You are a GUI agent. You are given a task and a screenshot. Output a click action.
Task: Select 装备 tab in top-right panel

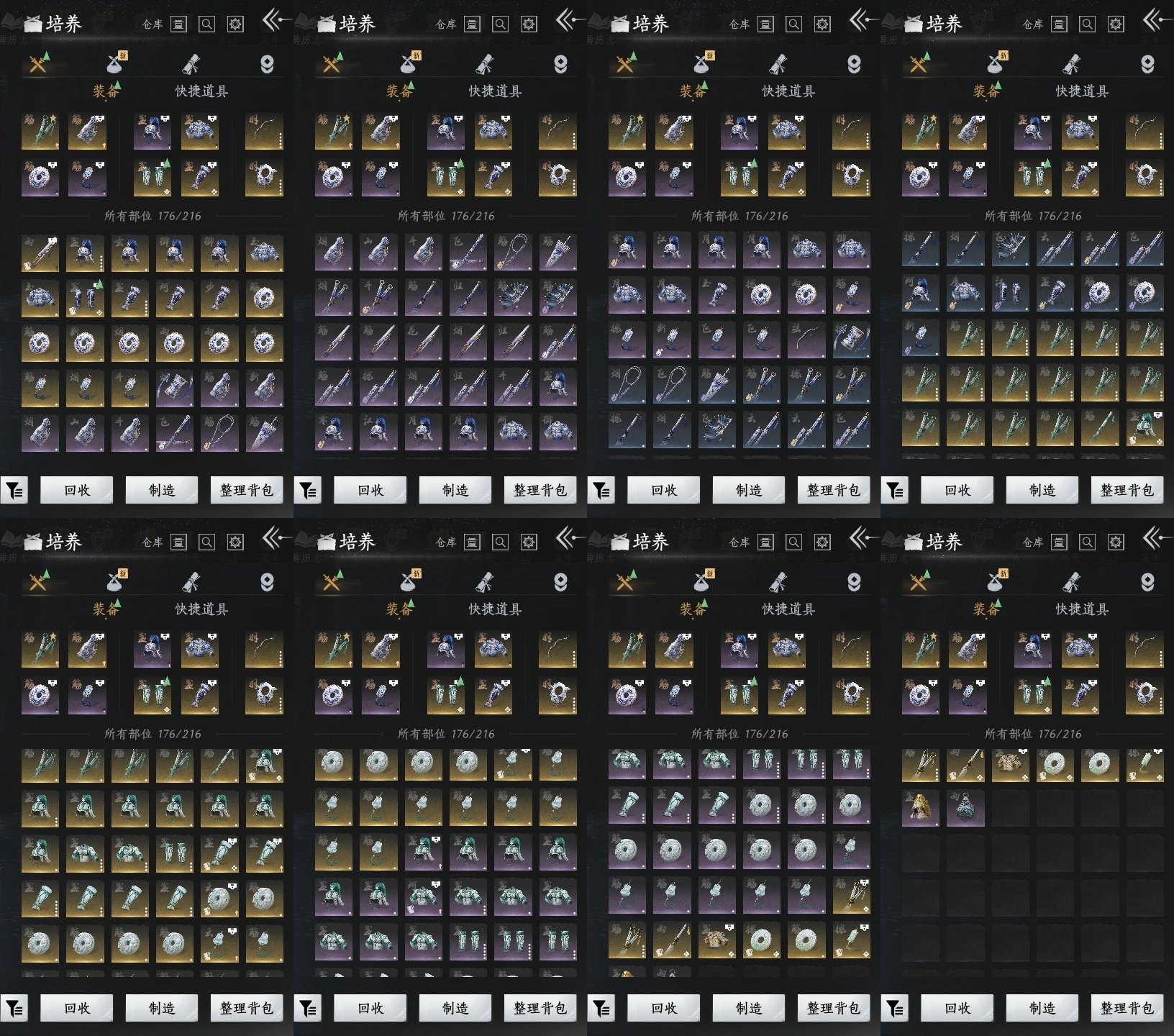pyautogui.click(x=986, y=91)
